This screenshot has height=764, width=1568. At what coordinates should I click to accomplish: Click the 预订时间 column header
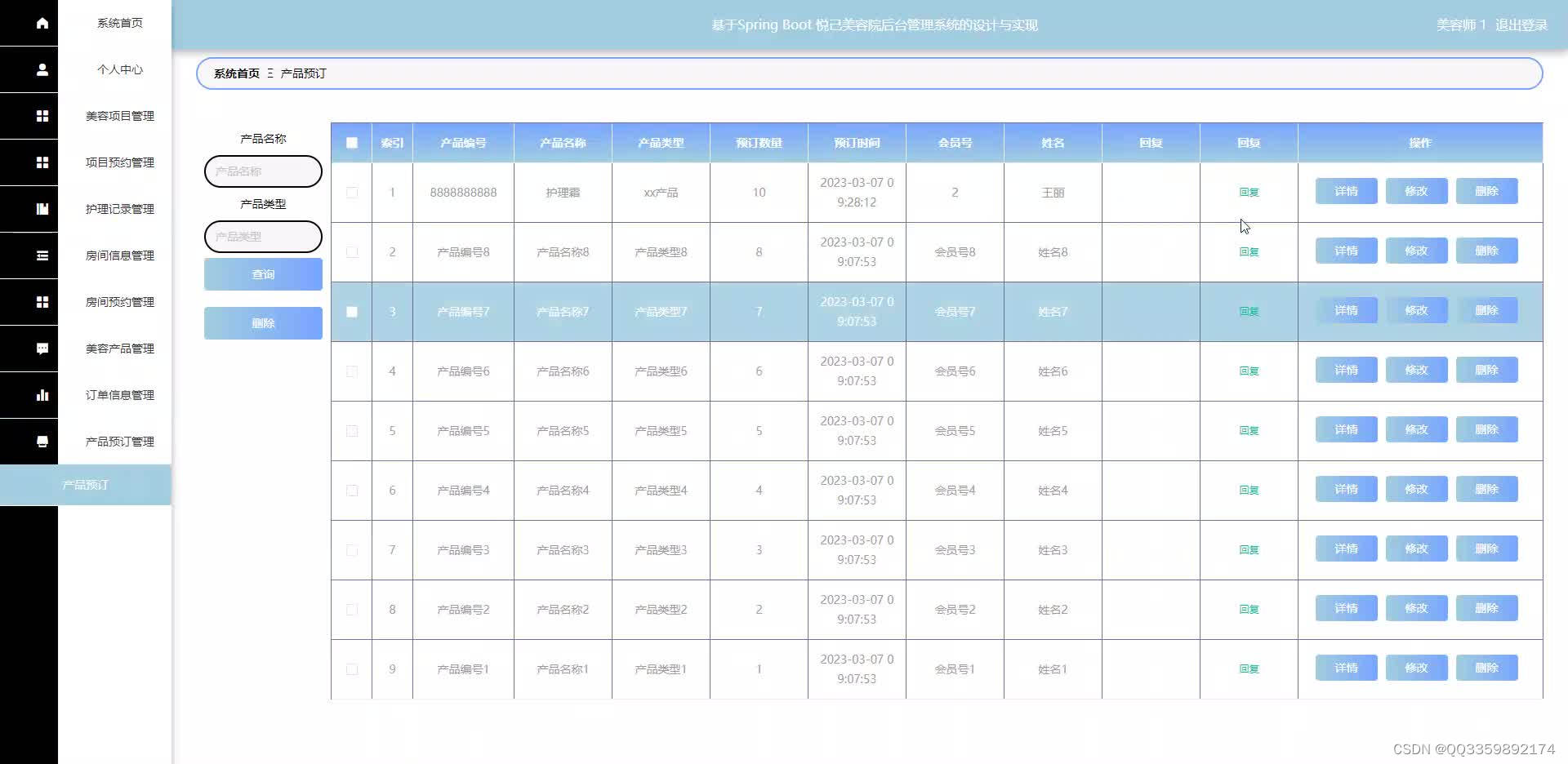click(857, 143)
